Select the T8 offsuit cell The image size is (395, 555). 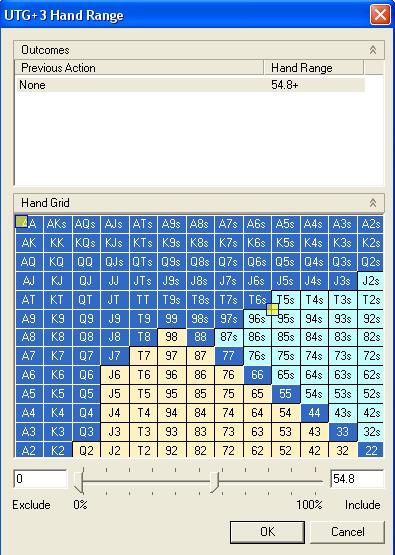tap(143, 338)
